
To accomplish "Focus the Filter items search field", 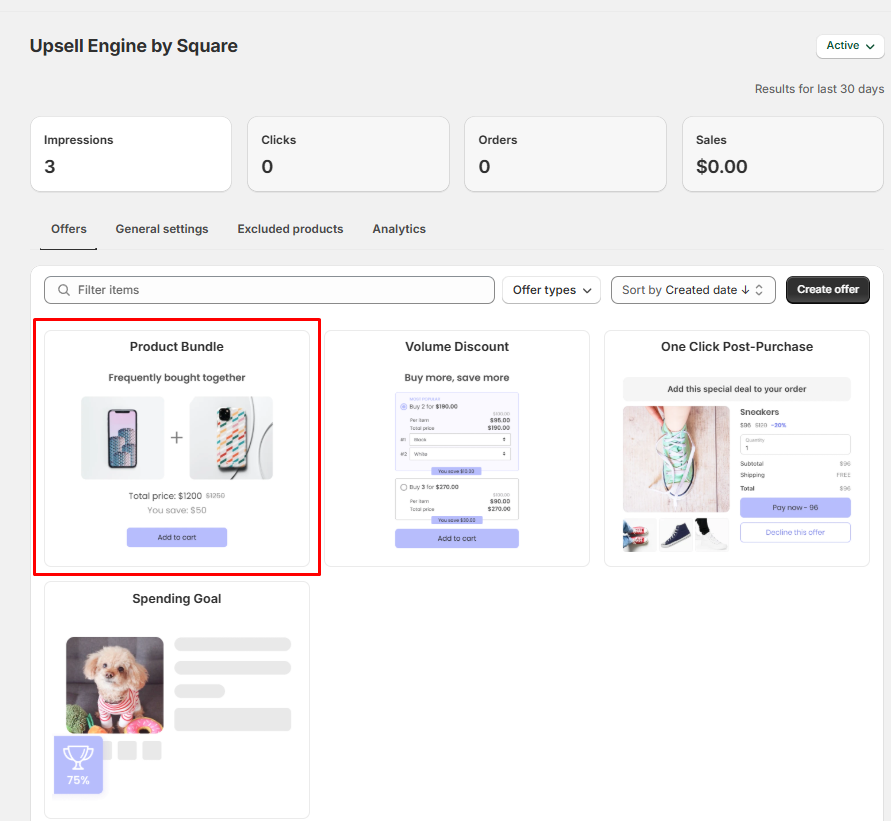I will pos(269,290).
